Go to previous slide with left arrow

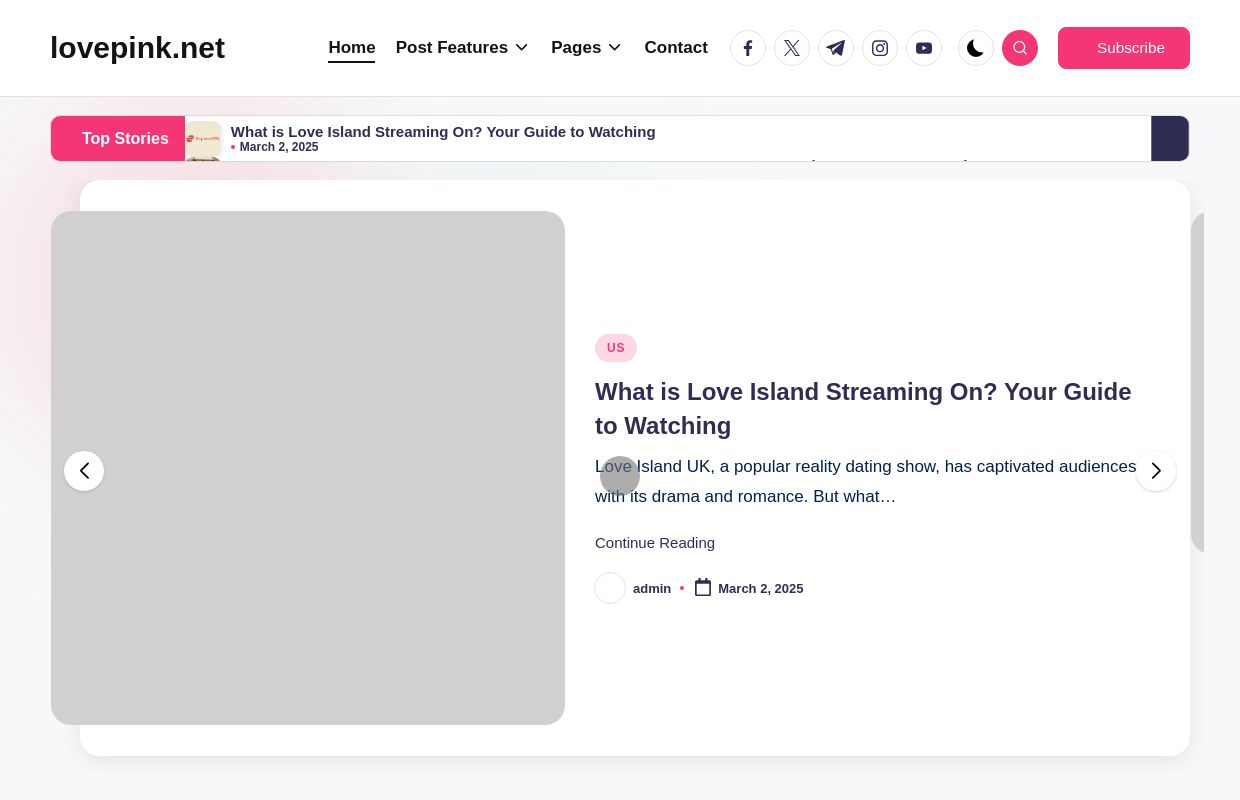coord(84,471)
